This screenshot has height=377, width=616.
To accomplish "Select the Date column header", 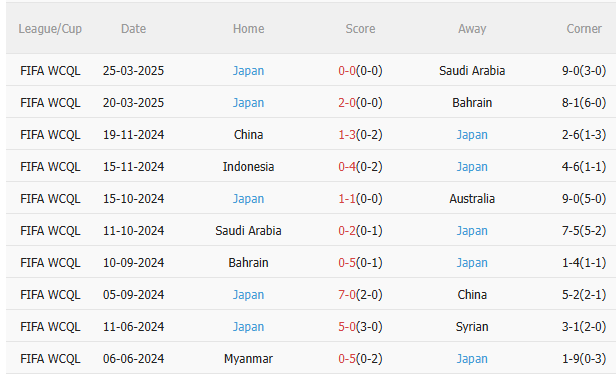I will tap(134, 29).
